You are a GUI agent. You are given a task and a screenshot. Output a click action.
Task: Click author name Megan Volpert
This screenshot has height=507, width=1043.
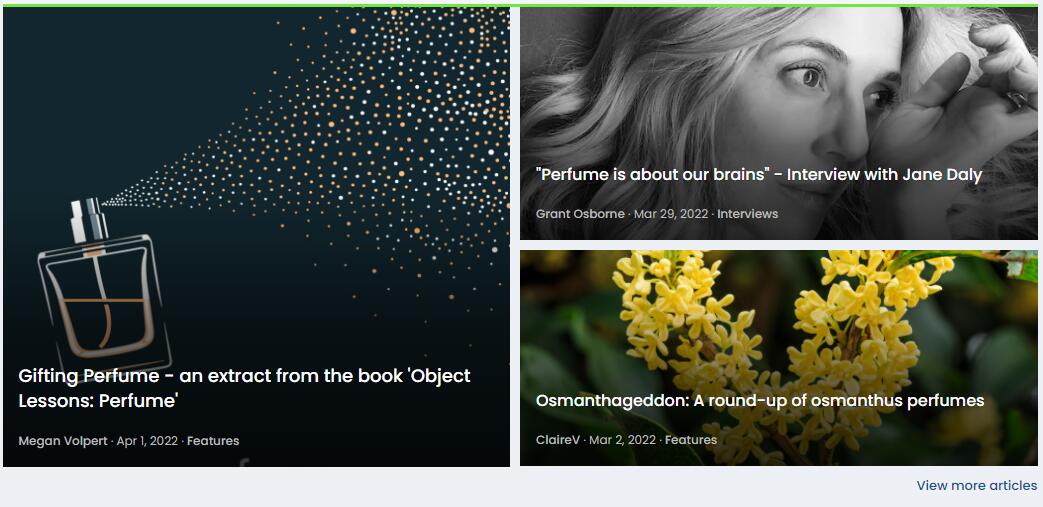pyautogui.click(x=62, y=441)
